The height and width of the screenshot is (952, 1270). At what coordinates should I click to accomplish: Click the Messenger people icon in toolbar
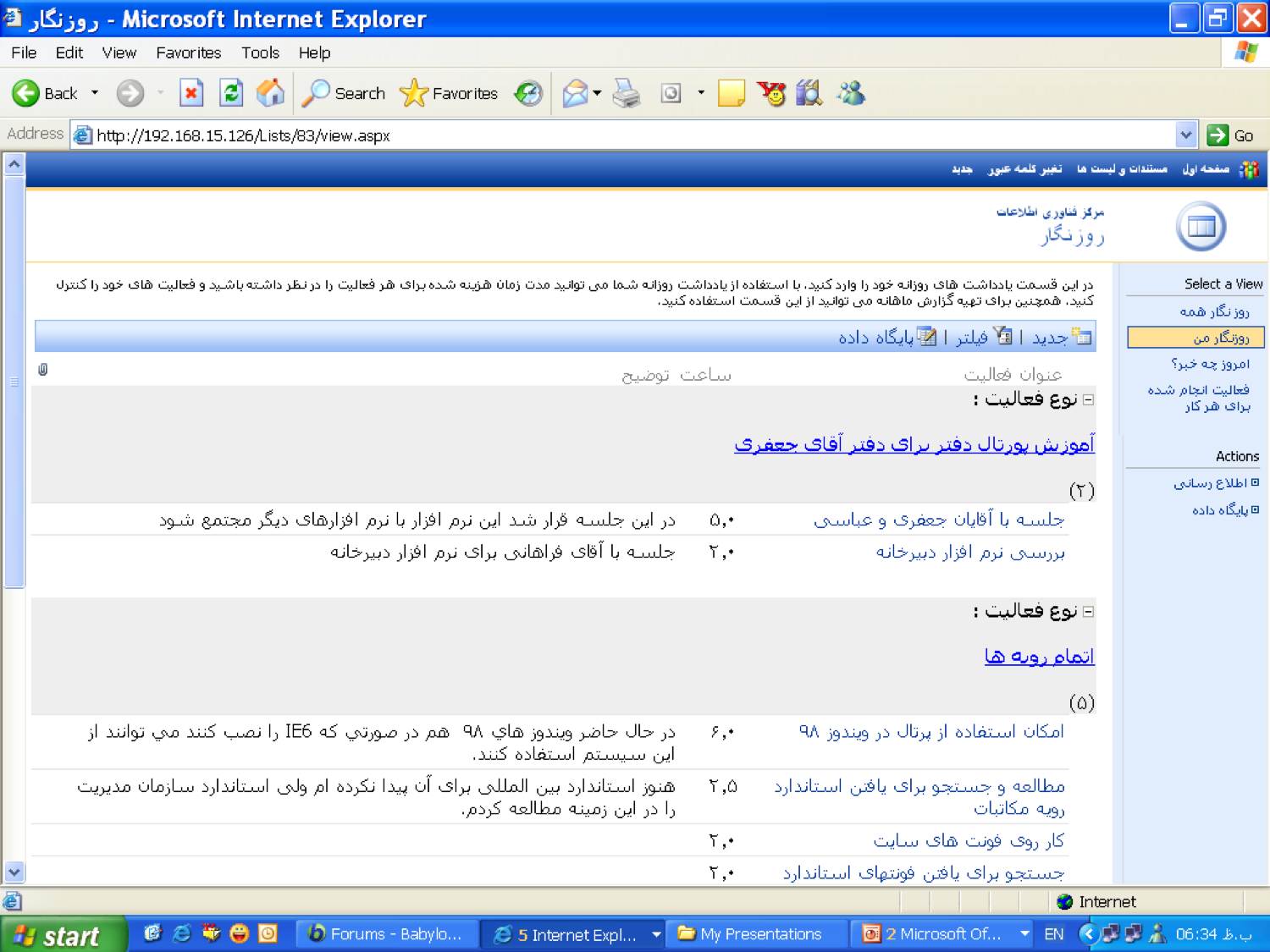(x=851, y=93)
